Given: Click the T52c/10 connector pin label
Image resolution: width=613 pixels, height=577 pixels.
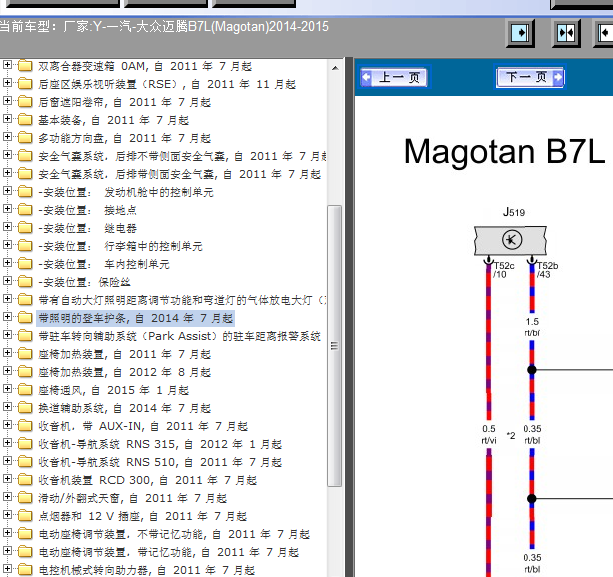Looking at the screenshot, I should pos(504,270).
